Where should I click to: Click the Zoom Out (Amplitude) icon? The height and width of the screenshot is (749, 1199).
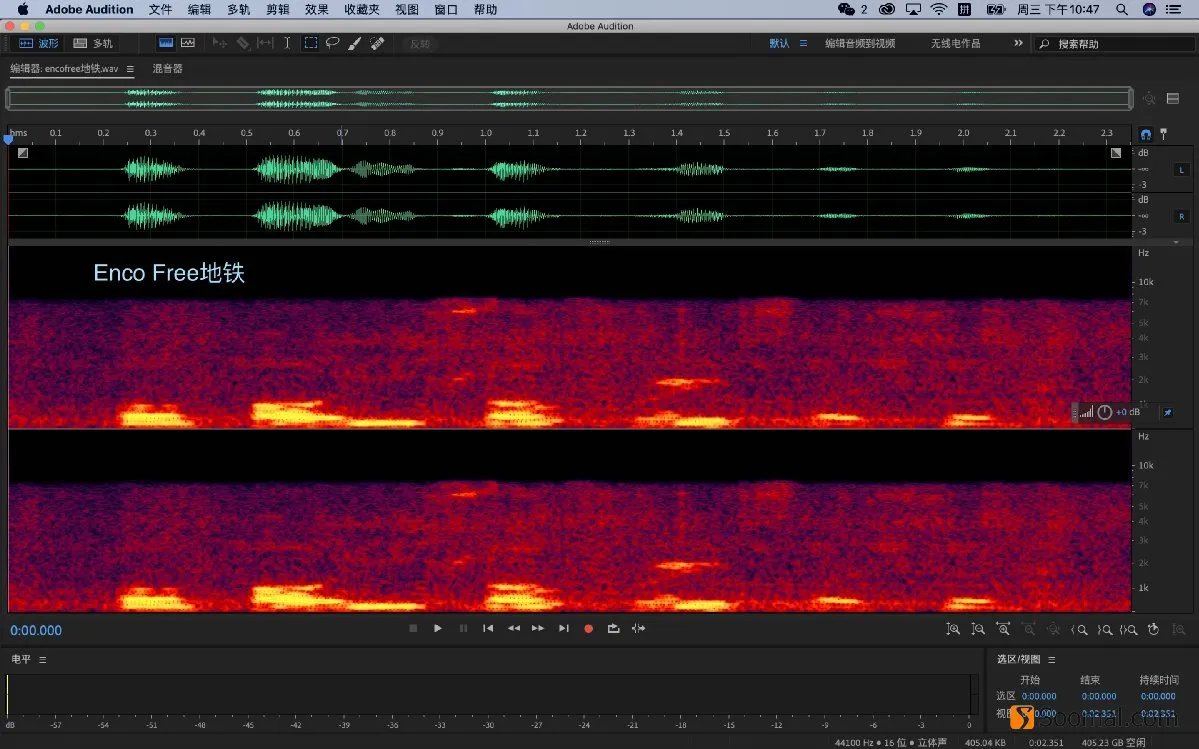978,629
